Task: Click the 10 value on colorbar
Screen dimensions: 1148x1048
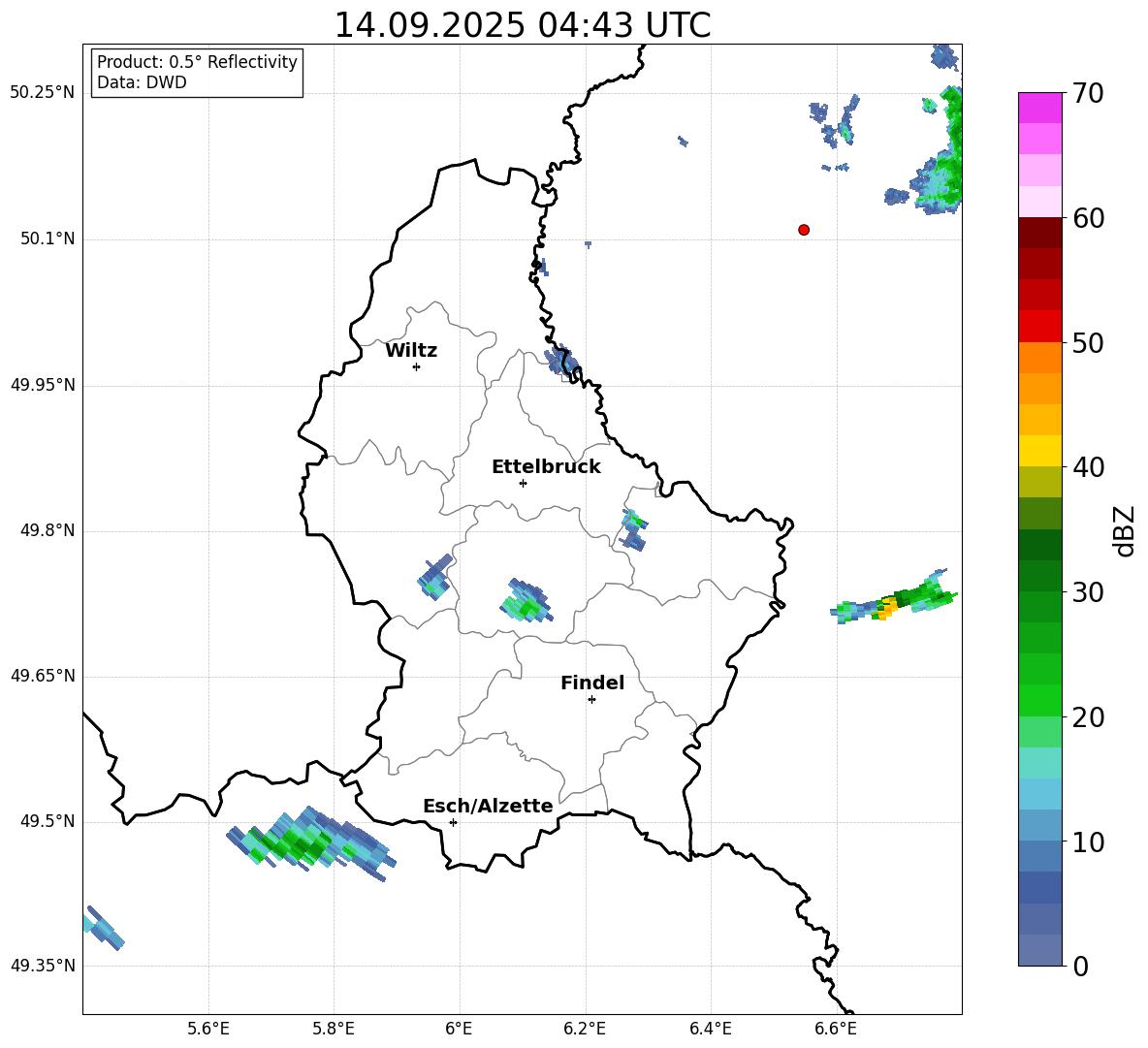Action: pos(1088,842)
